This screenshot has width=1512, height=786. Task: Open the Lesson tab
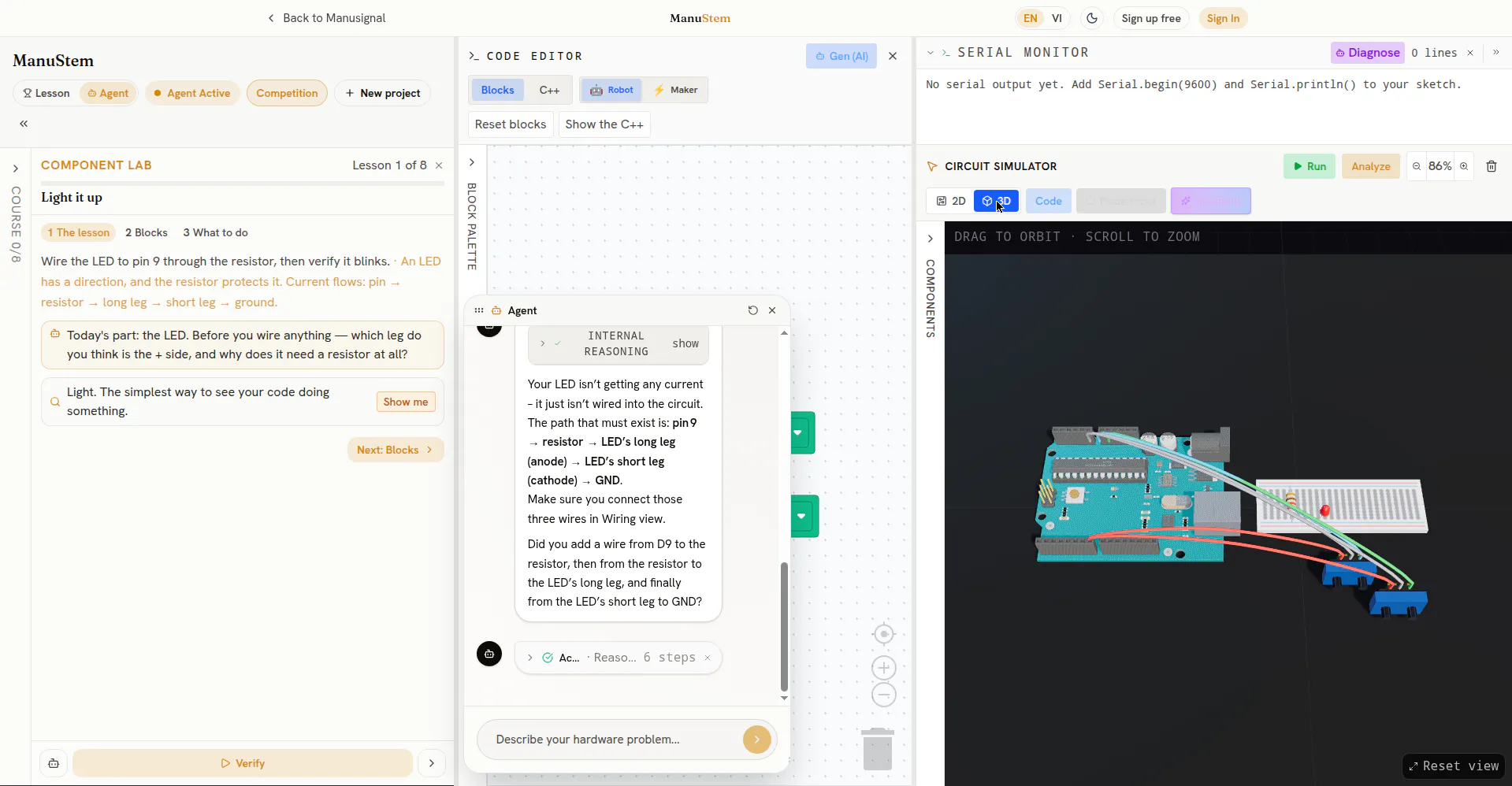point(46,93)
